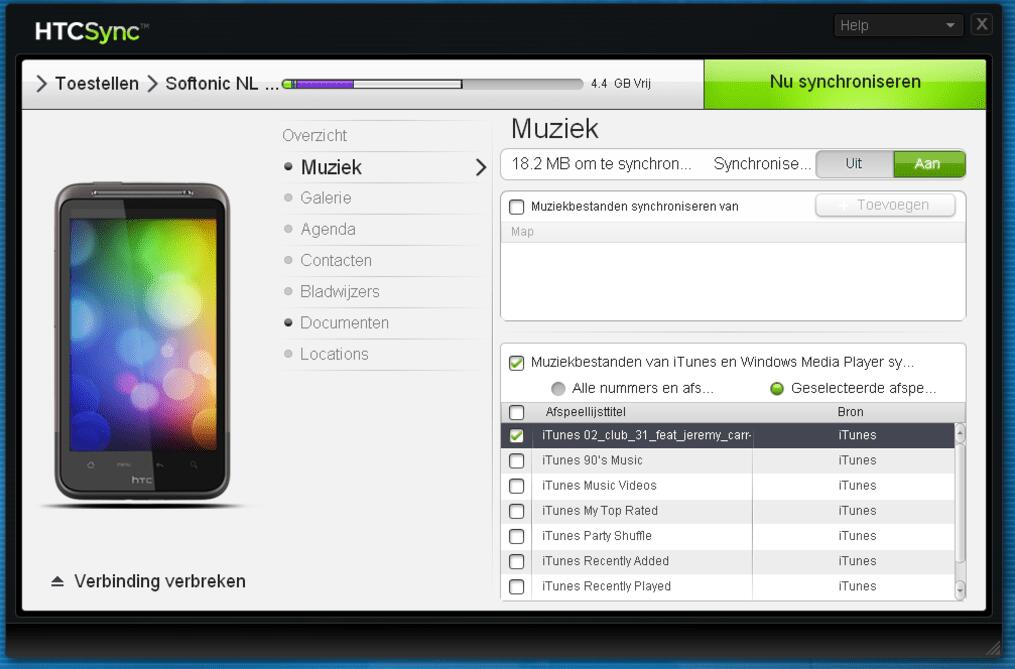Image resolution: width=1015 pixels, height=669 pixels.
Task: Click the Toevoegen button
Action: click(x=885, y=205)
